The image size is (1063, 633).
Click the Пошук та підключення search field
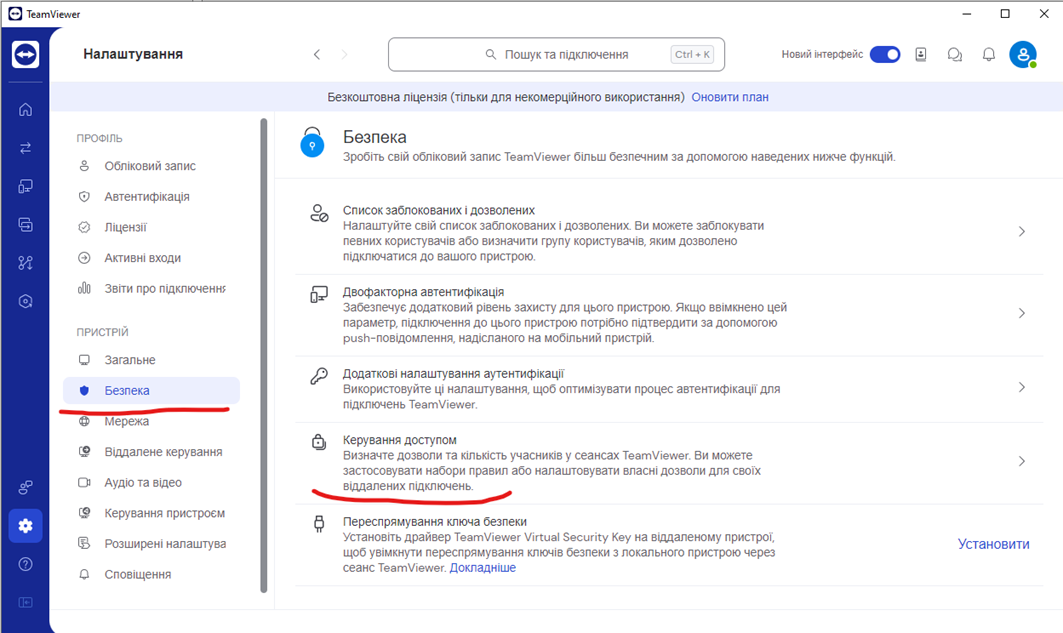pos(556,55)
